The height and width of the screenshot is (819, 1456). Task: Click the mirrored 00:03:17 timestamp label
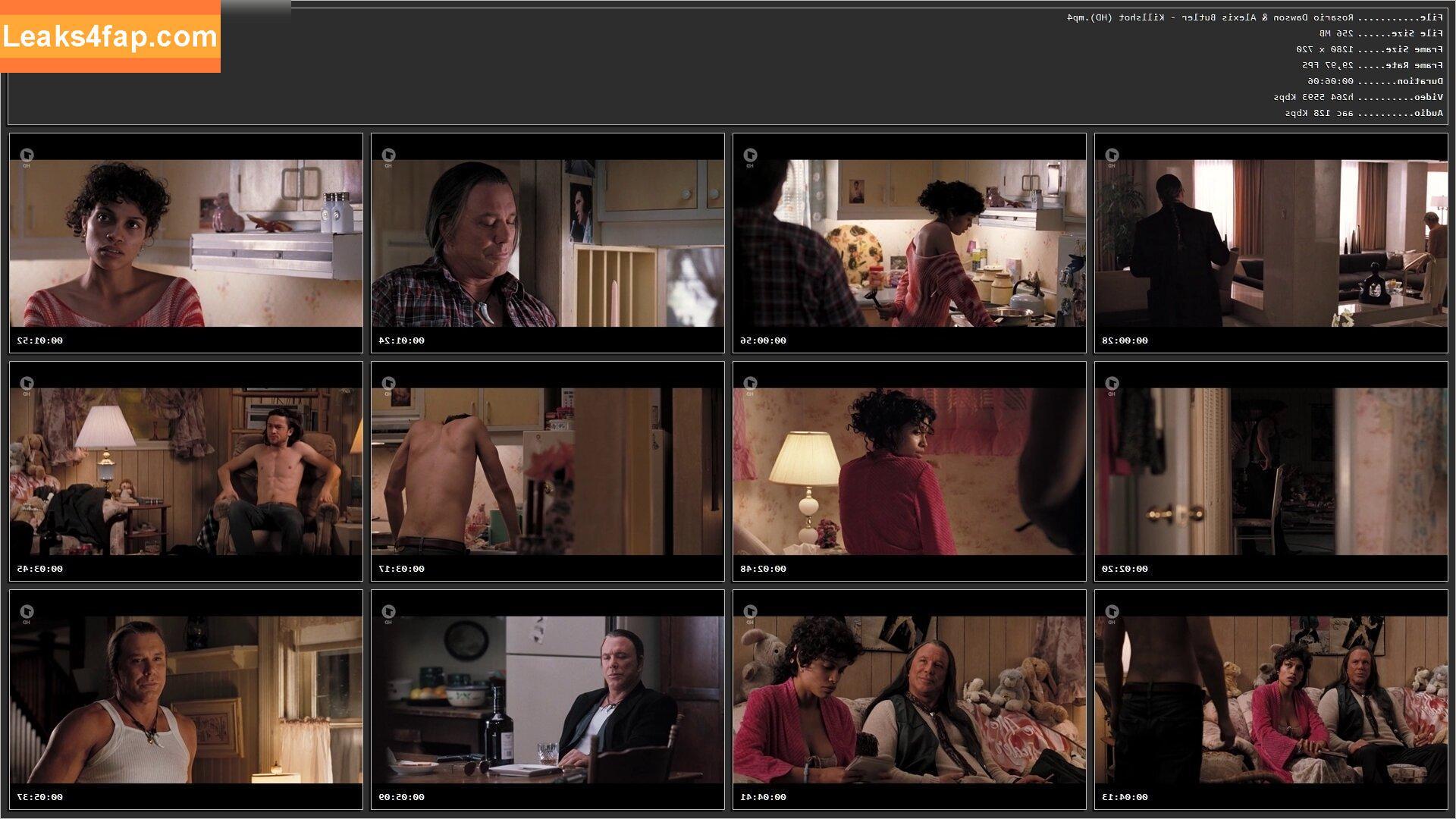pyautogui.click(x=402, y=569)
